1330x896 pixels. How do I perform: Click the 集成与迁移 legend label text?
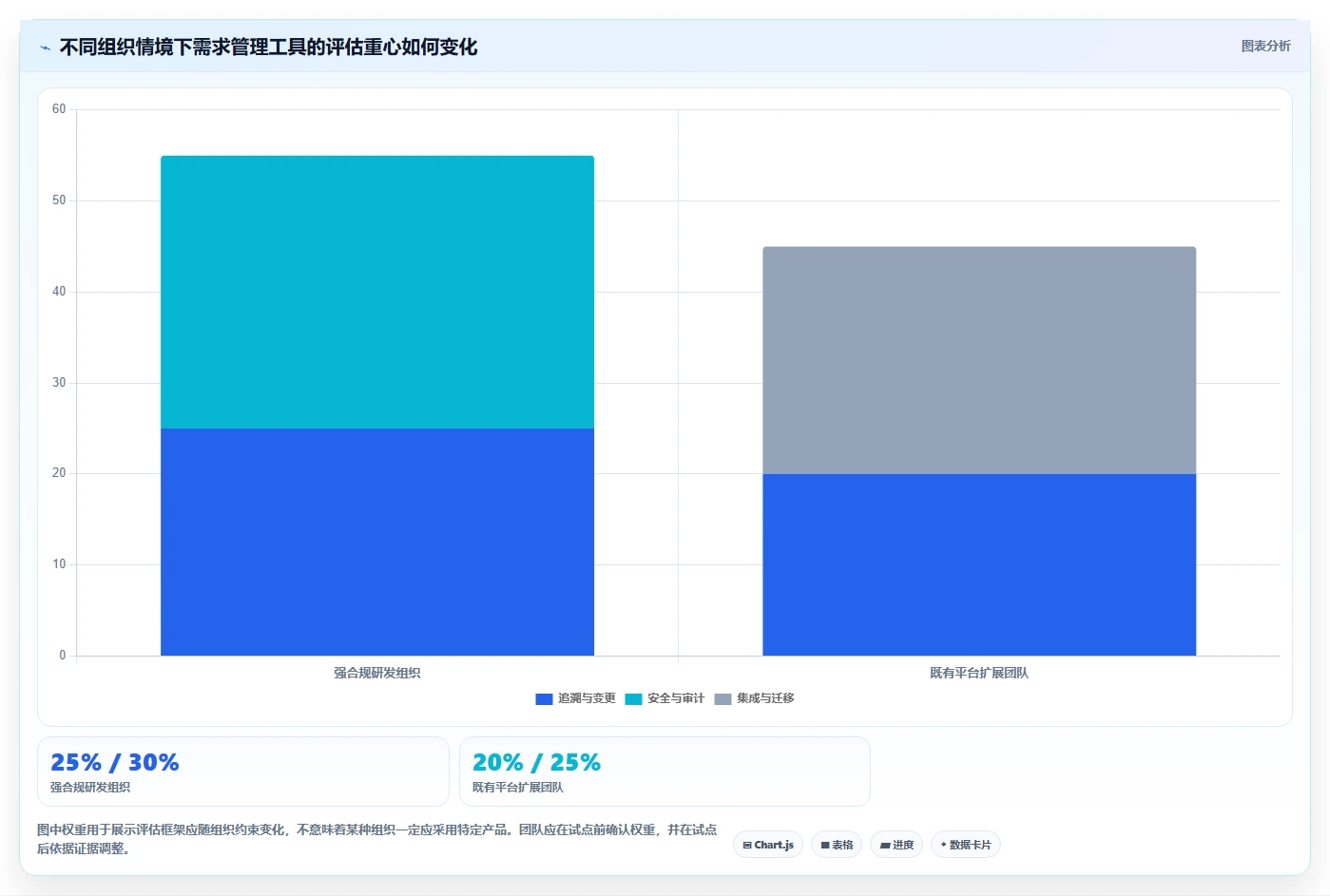[x=765, y=698]
